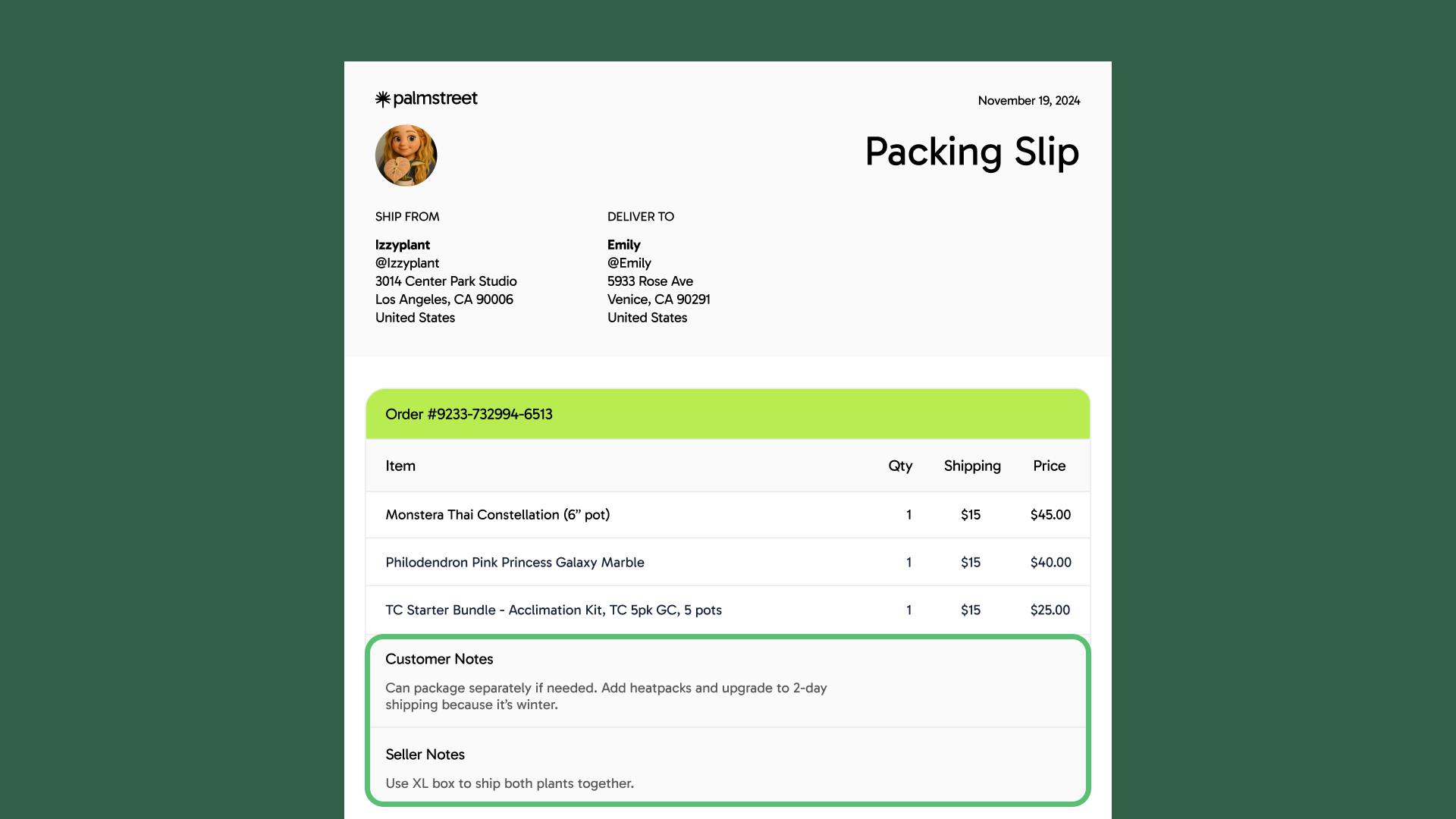Click the $45.00 price value
The image size is (1456, 819).
1050,515
